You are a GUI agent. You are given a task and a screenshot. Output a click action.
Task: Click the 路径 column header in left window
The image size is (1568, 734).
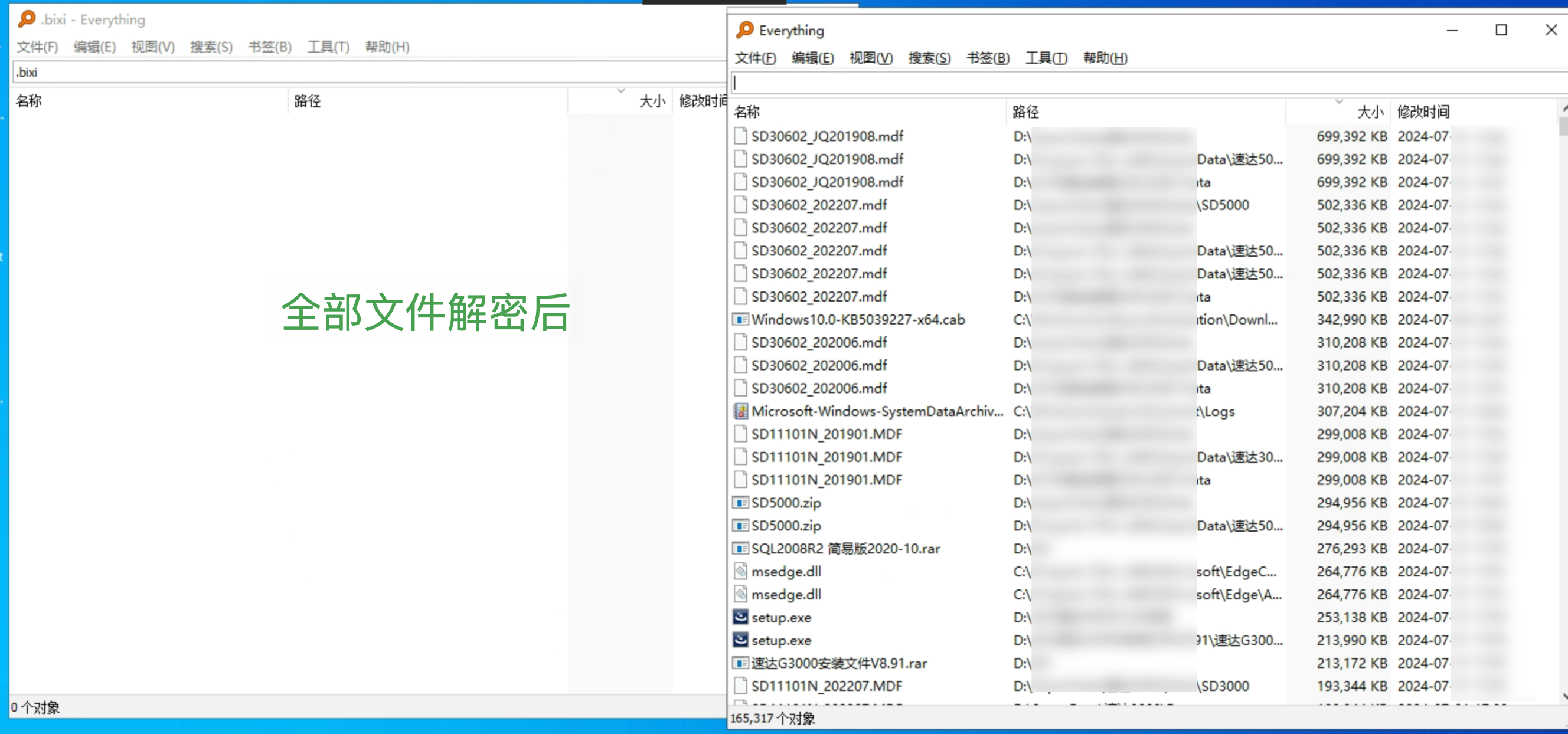point(308,101)
